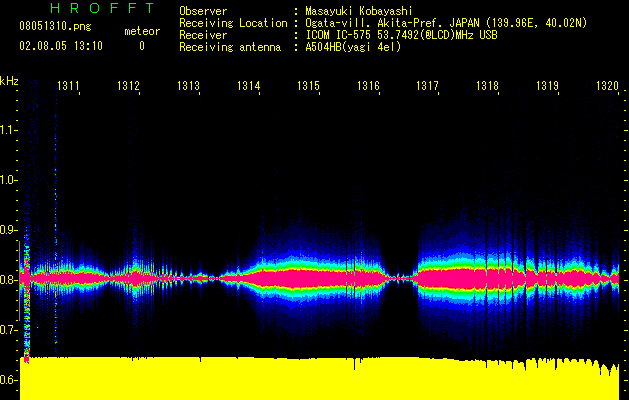Click the Receiver label

[x=203, y=35]
